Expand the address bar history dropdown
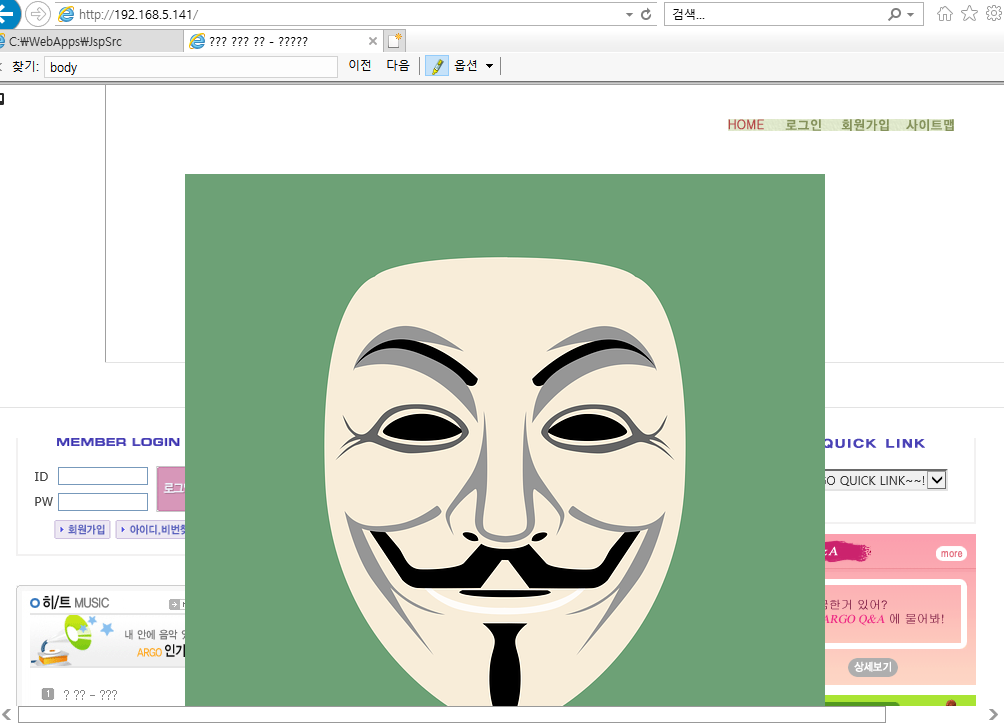 [x=629, y=14]
